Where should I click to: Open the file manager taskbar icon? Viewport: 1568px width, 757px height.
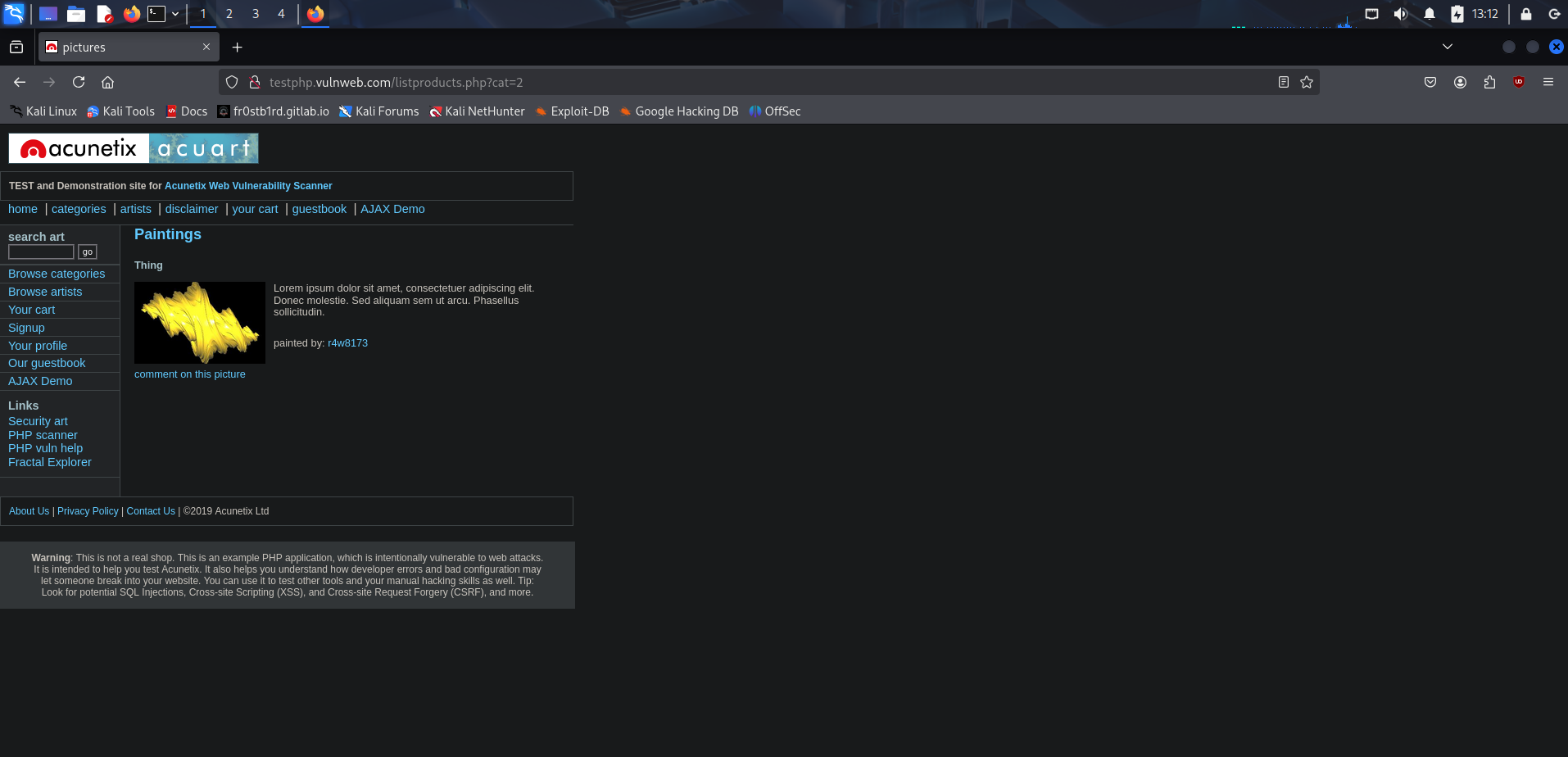pos(76,14)
